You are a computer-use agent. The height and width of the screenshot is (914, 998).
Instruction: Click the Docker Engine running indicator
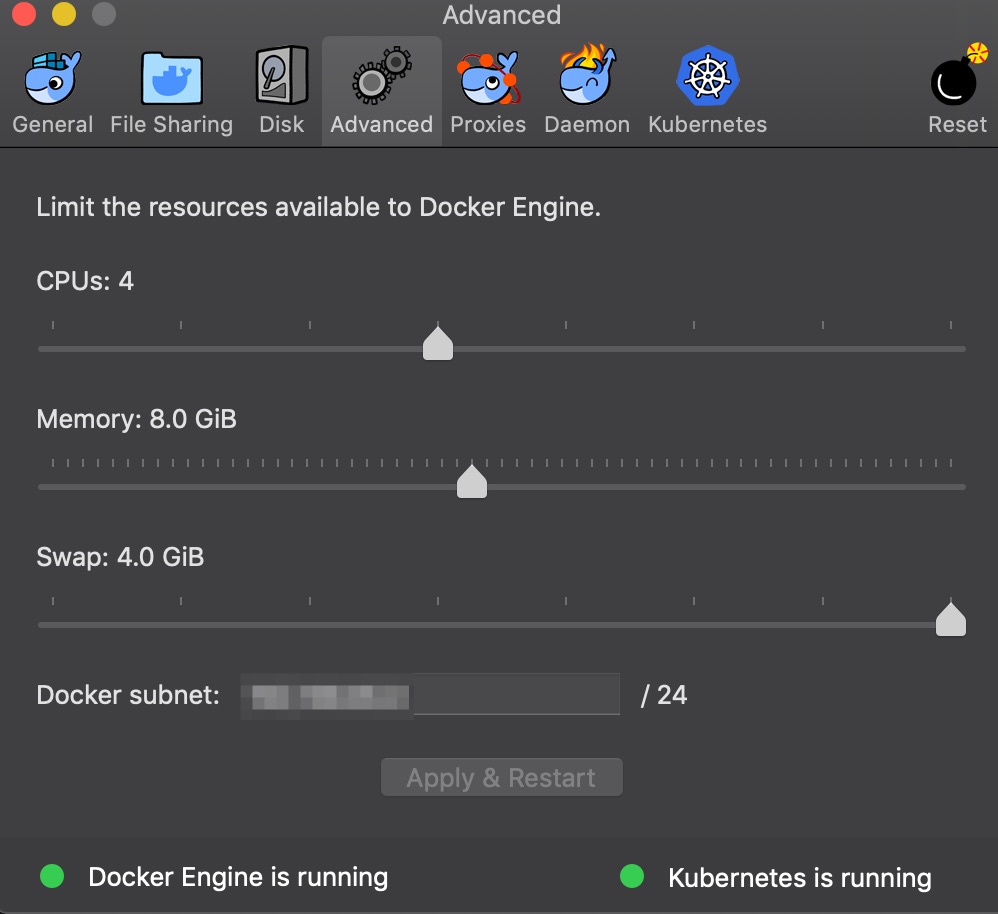52,877
